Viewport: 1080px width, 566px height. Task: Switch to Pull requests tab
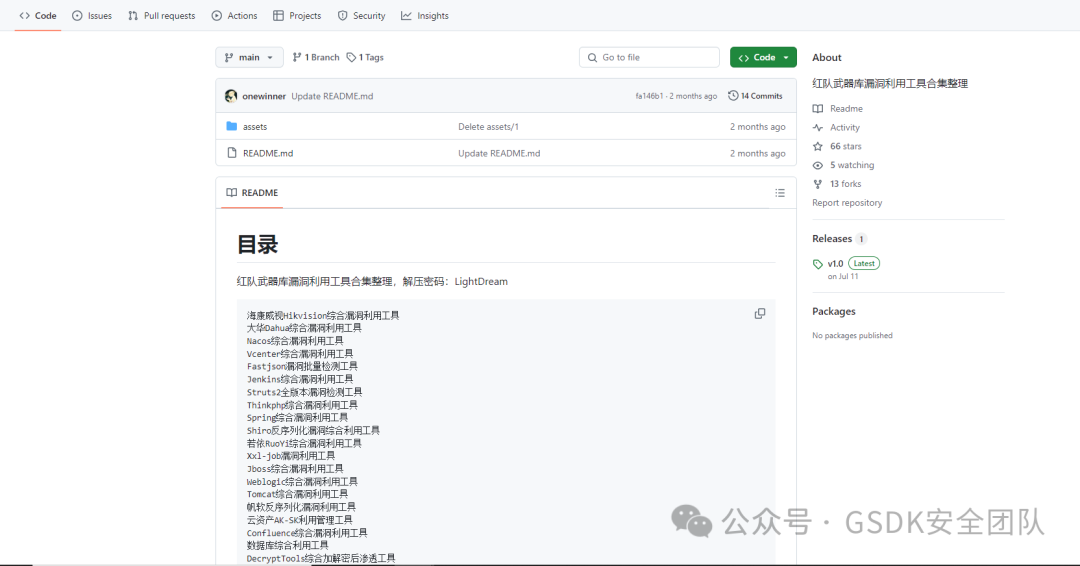tap(162, 16)
